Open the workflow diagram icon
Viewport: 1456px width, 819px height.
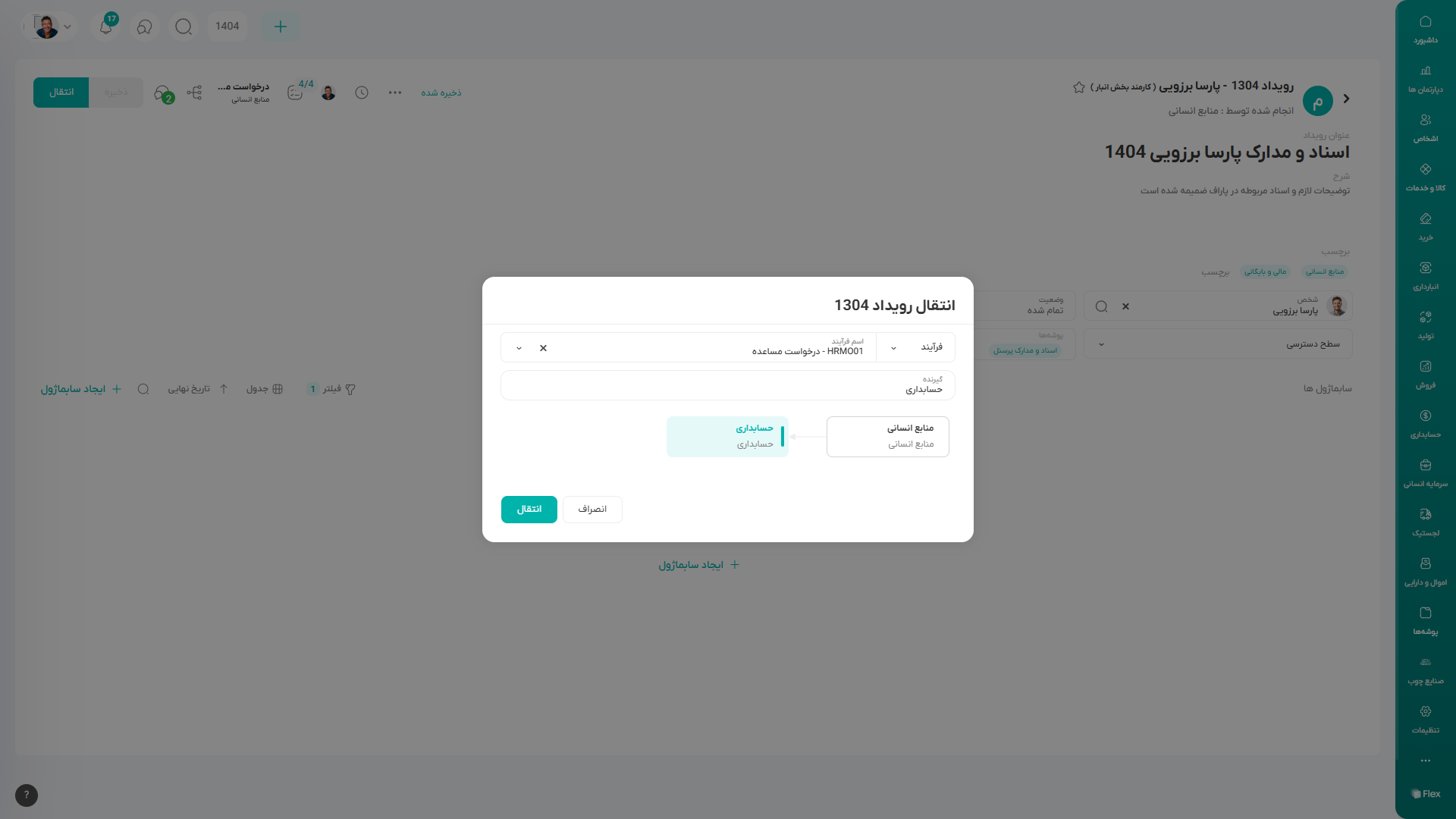(x=194, y=93)
